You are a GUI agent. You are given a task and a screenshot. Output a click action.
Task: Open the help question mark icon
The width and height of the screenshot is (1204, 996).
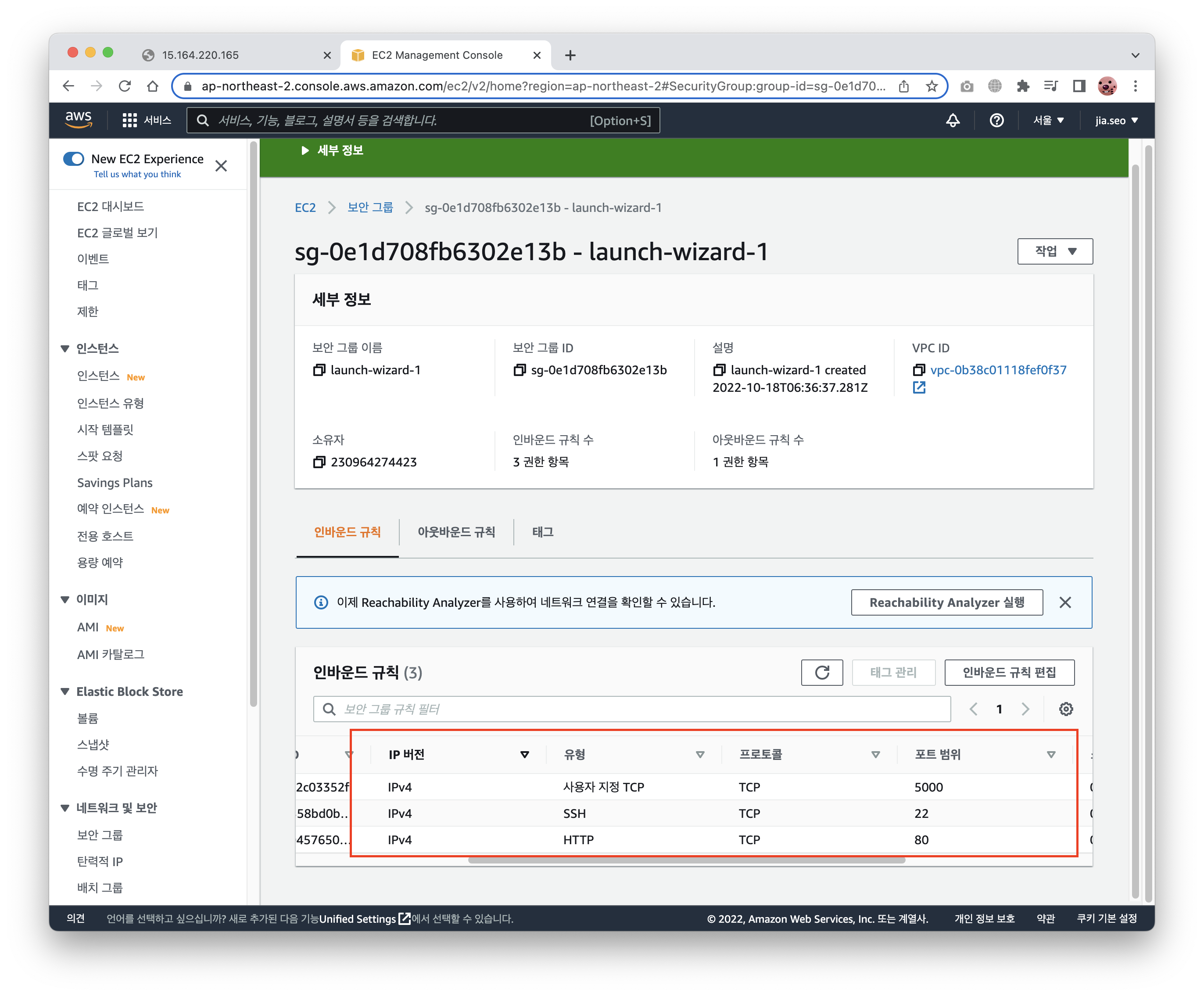click(x=996, y=120)
